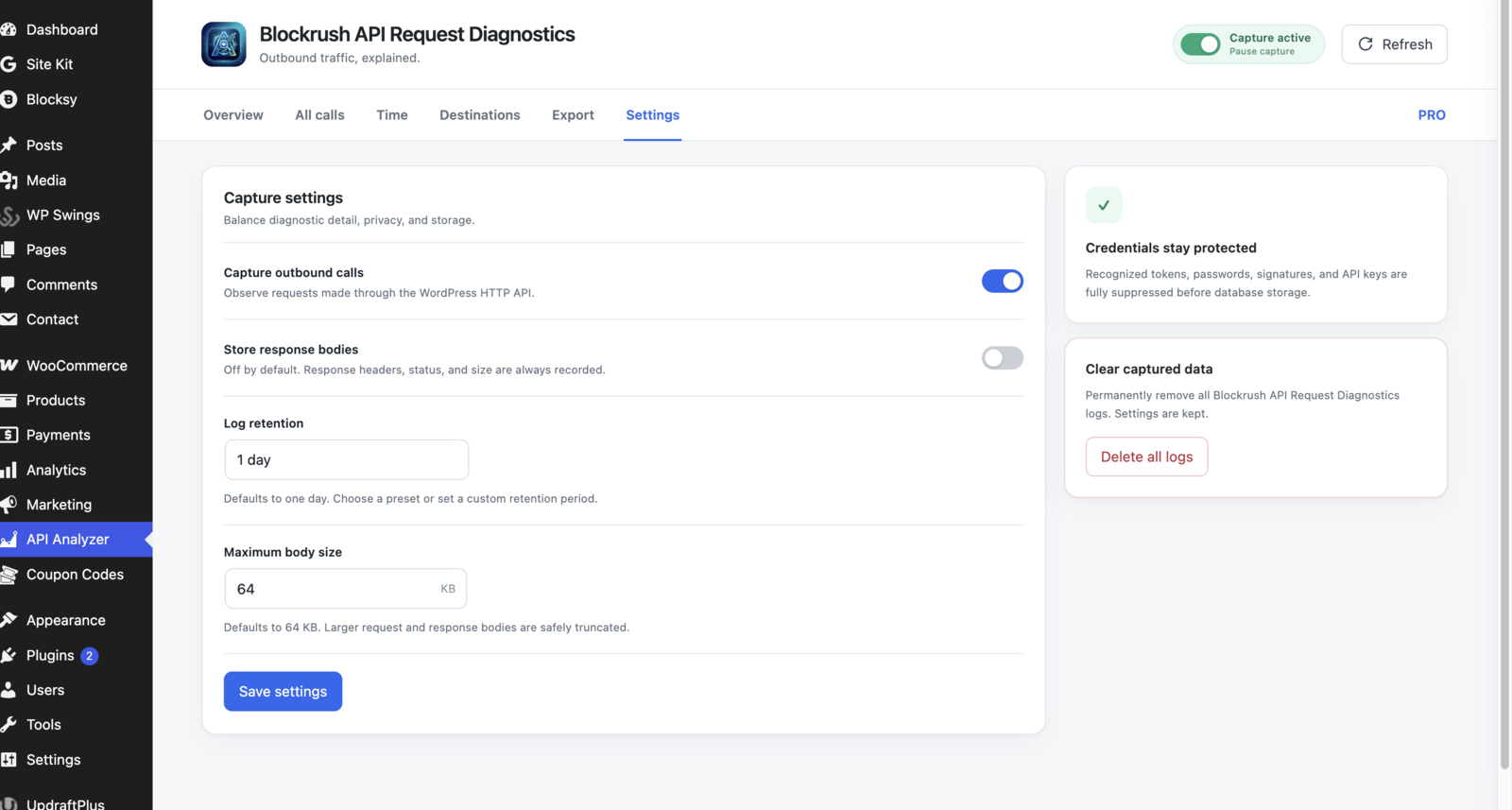
Task: Switch to the Overview tab
Action: pos(233,115)
